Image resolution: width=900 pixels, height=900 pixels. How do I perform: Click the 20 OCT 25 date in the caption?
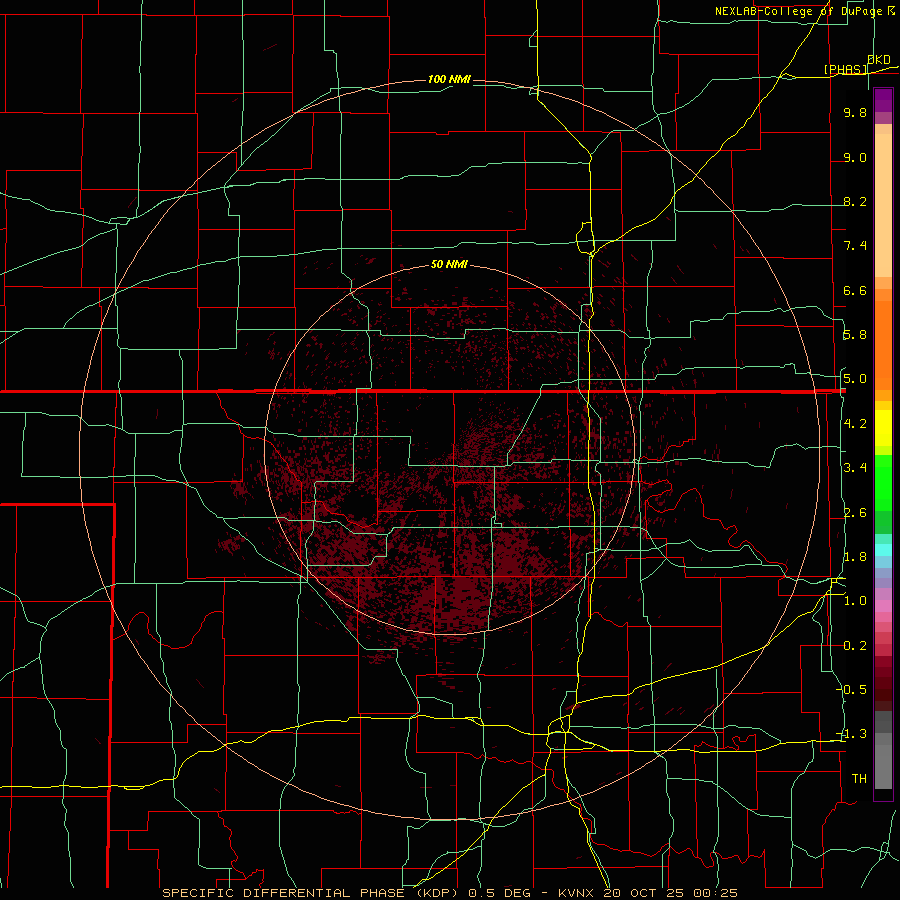pos(645,893)
